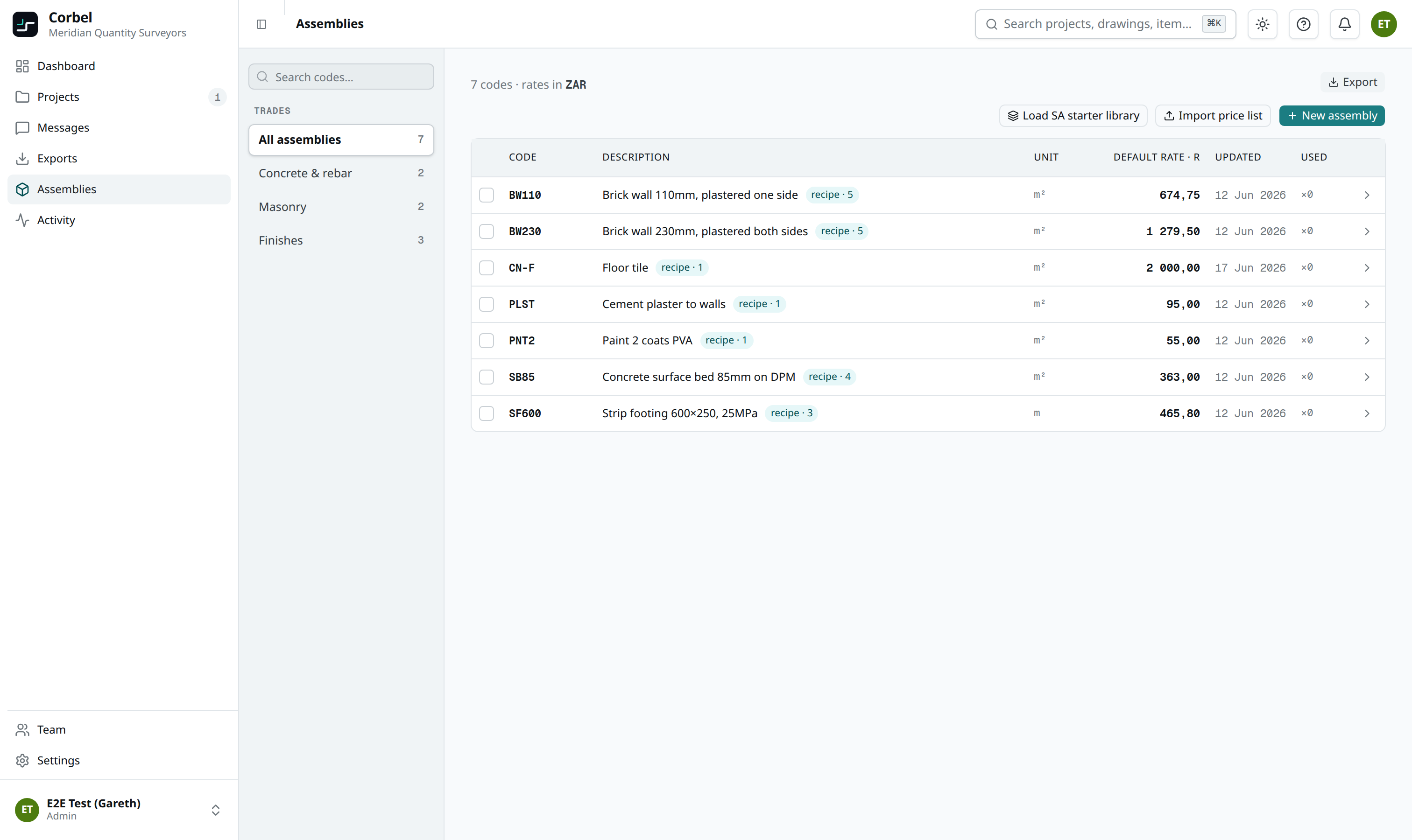Click the Exports download icon
Viewport: 1412px width, 840px height.
coord(22,159)
